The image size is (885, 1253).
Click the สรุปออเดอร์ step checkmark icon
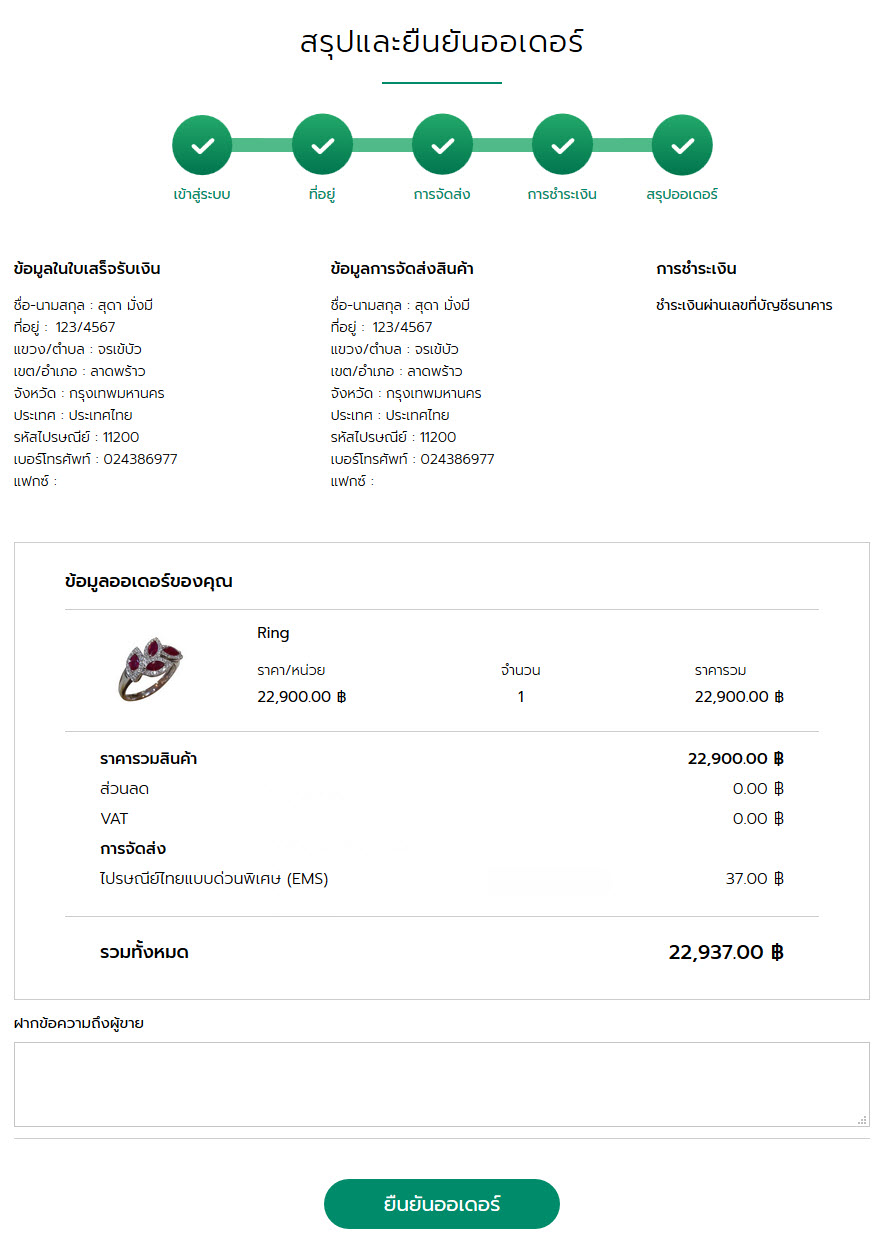click(x=682, y=145)
